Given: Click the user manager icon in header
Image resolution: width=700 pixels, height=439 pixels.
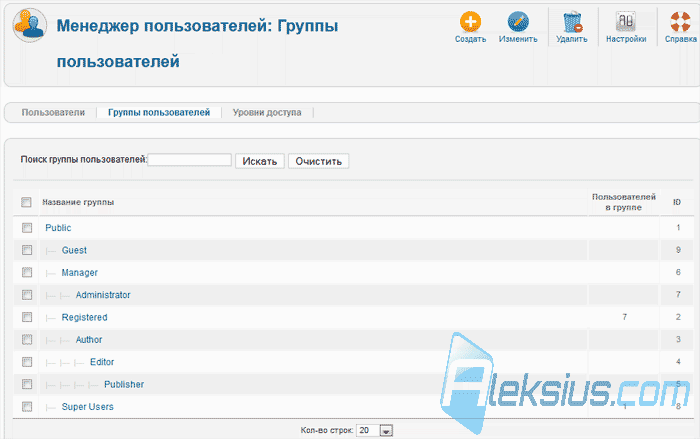Looking at the screenshot, I should [x=29, y=25].
